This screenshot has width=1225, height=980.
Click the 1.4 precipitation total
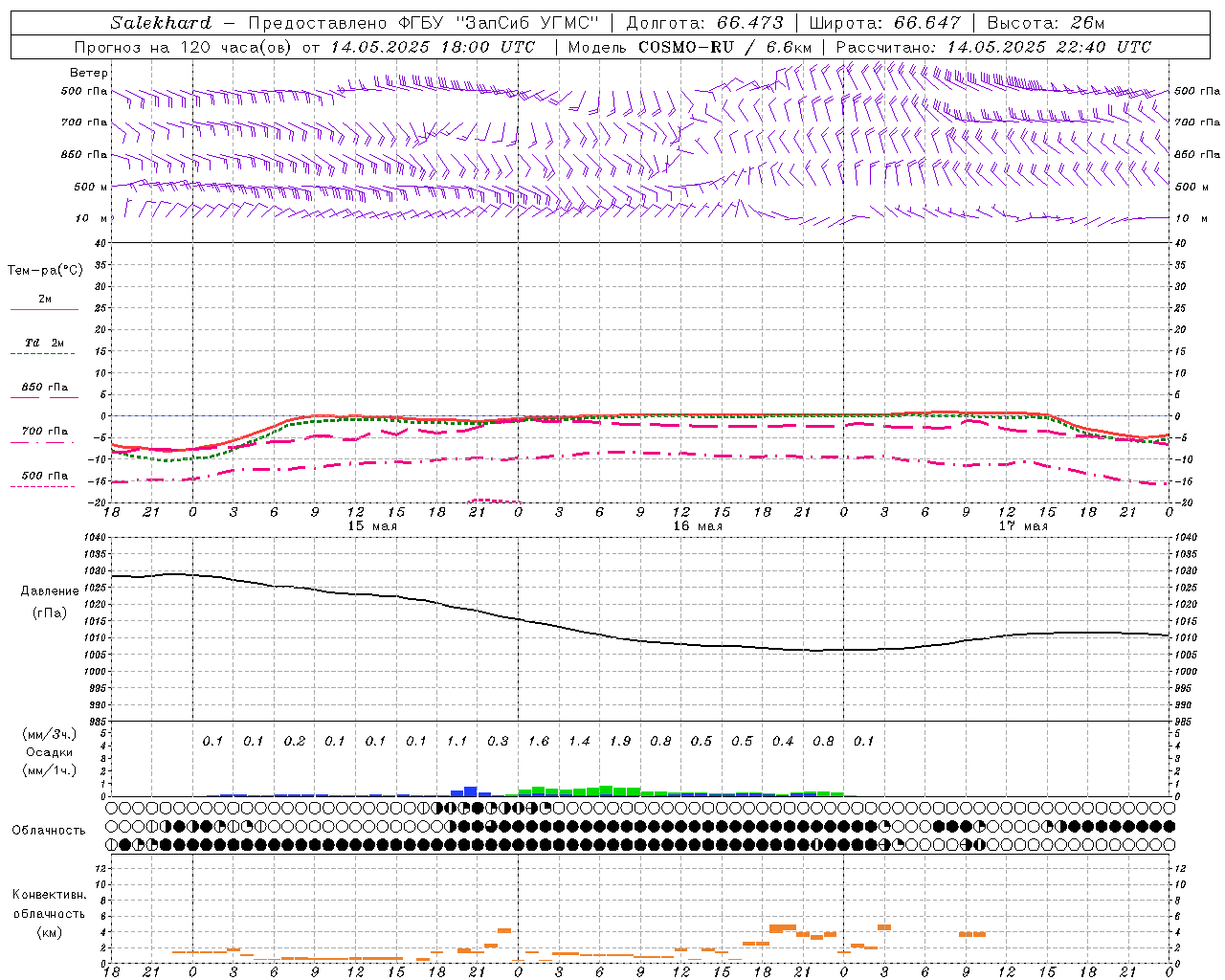[x=579, y=741]
